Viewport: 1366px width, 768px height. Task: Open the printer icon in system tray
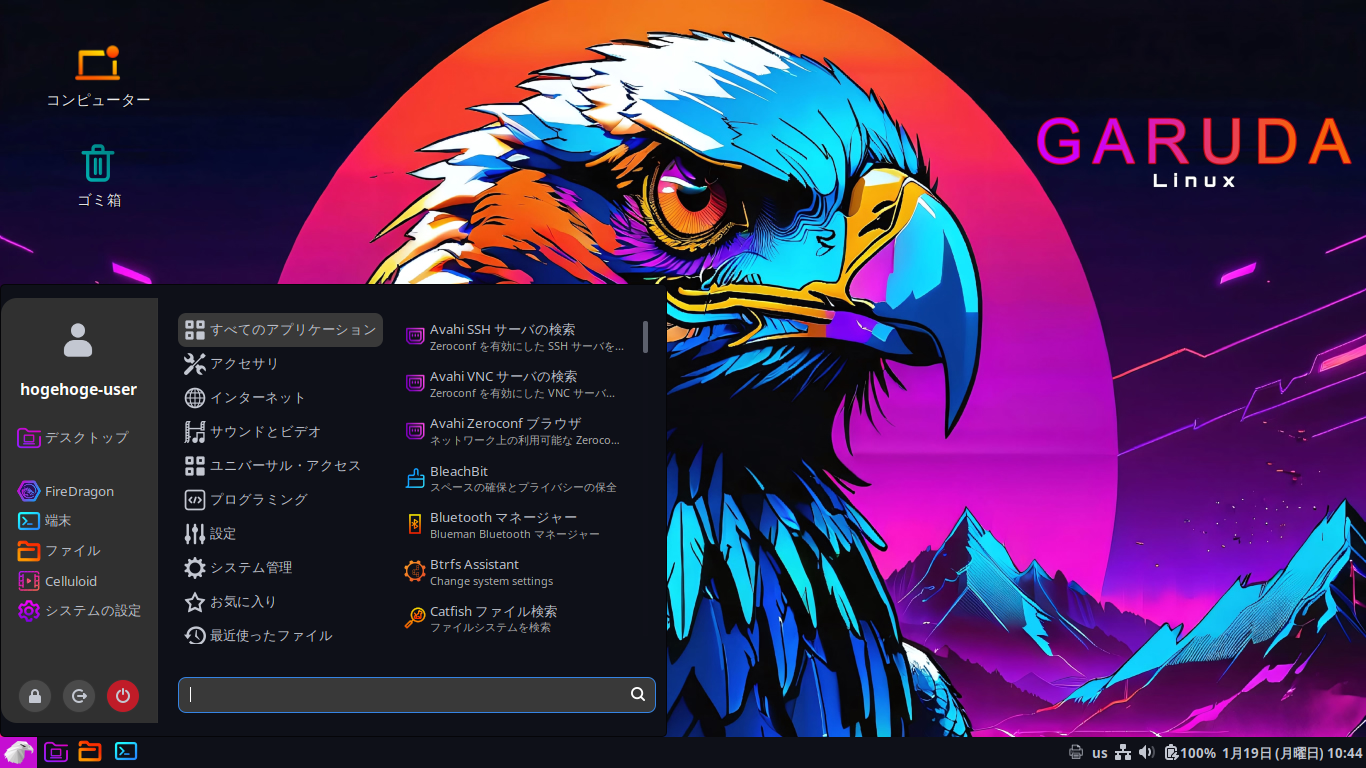coord(1075,753)
